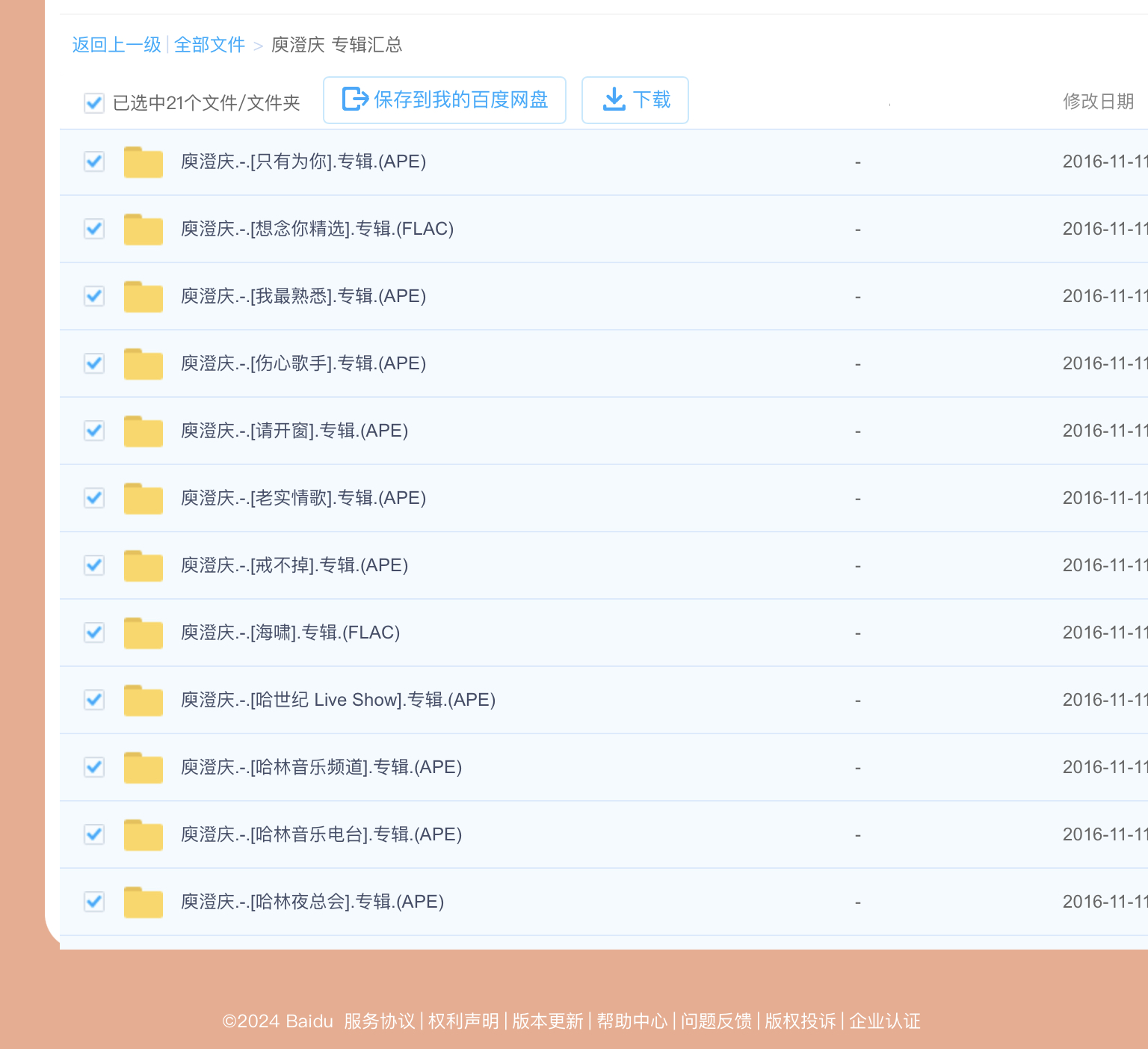Image resolution: width=1148 pixels, height=1049 pixels.
Task: Uncheck the 只有为你 folder checkbox
Action: [94, 161]
